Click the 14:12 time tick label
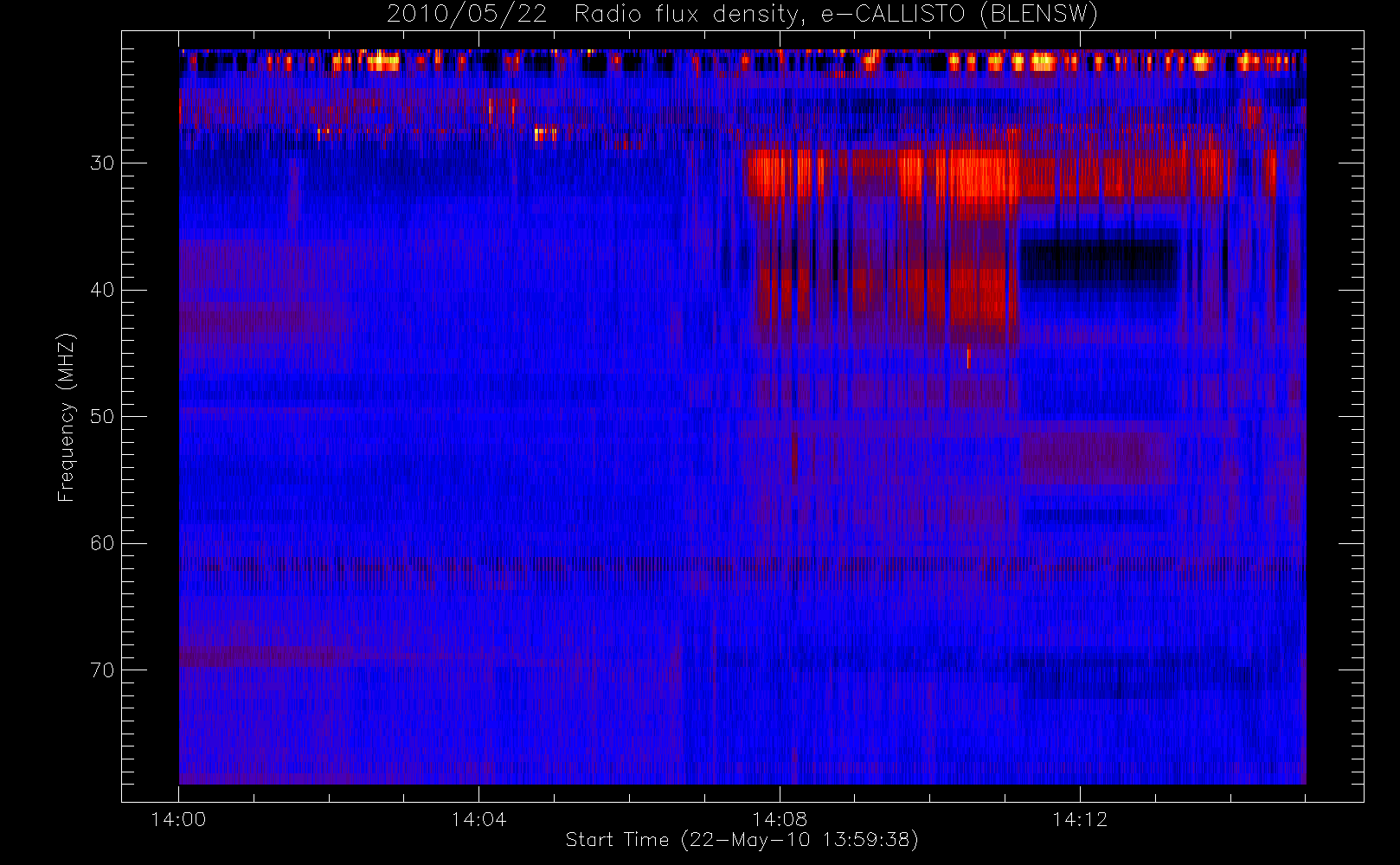 (x=1079, y=819)
